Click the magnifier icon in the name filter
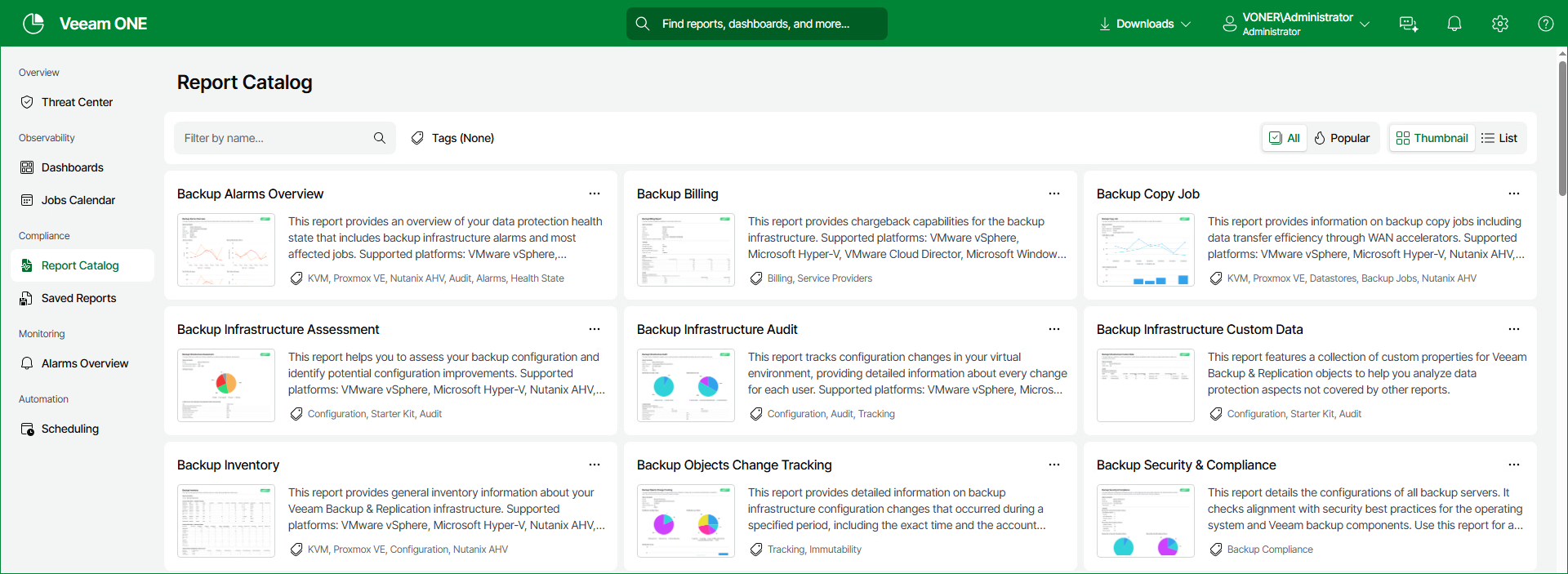 point(380,138)
